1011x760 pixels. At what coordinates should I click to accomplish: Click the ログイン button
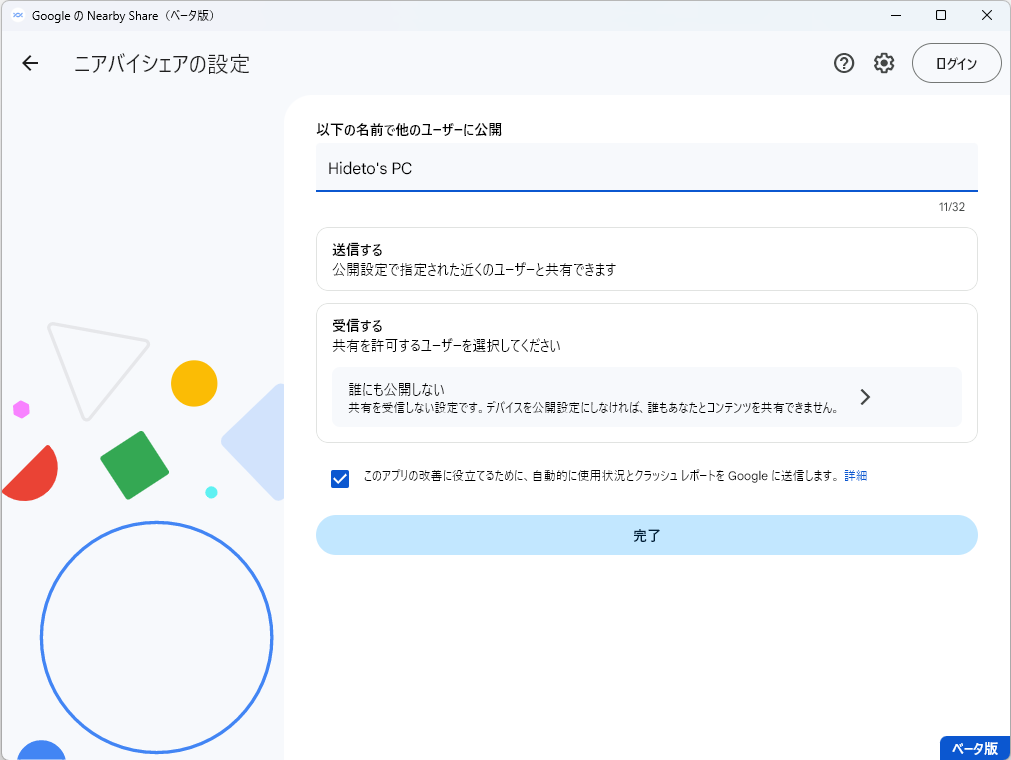coord(956,63)
